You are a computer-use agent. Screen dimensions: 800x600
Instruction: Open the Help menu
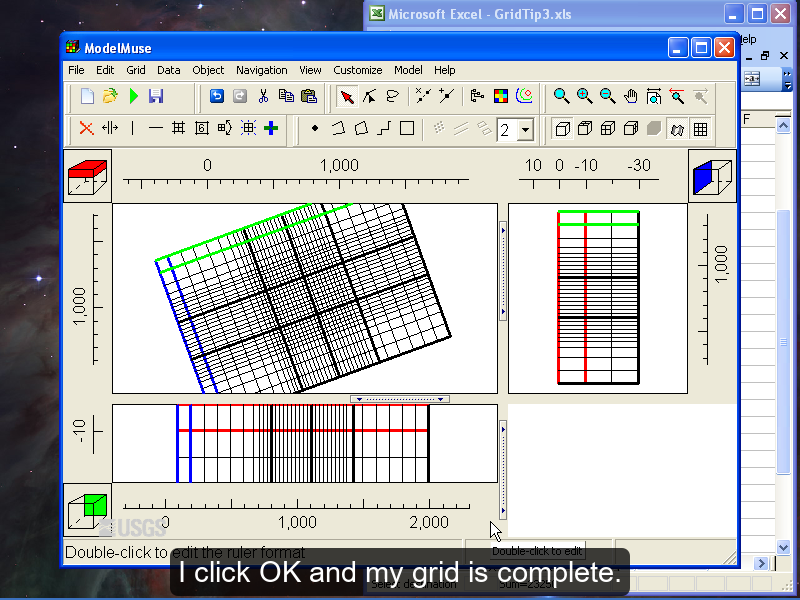point(444,70)
